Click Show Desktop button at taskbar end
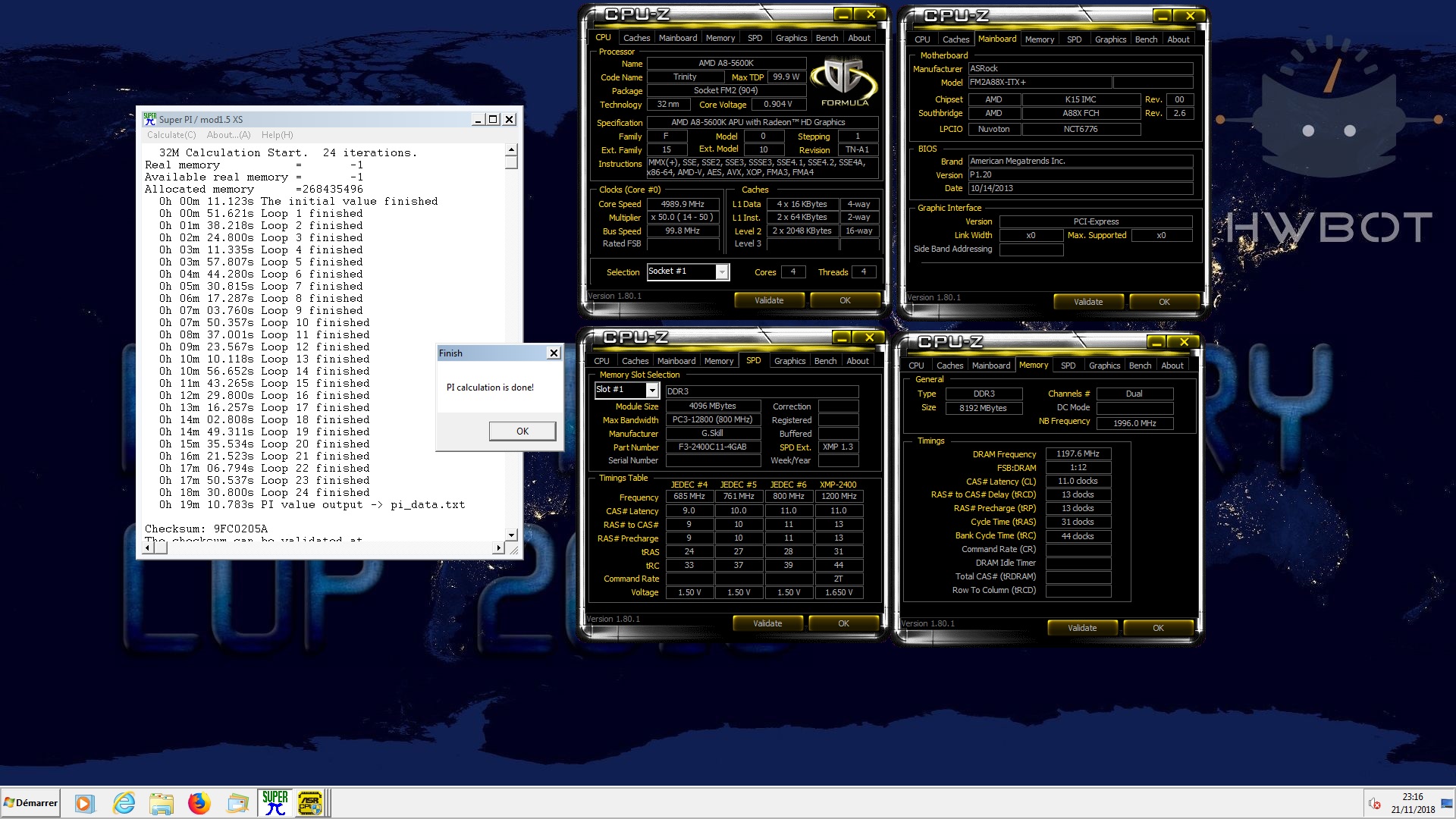Screen dimensions: 1456x819 point(1448,803)
